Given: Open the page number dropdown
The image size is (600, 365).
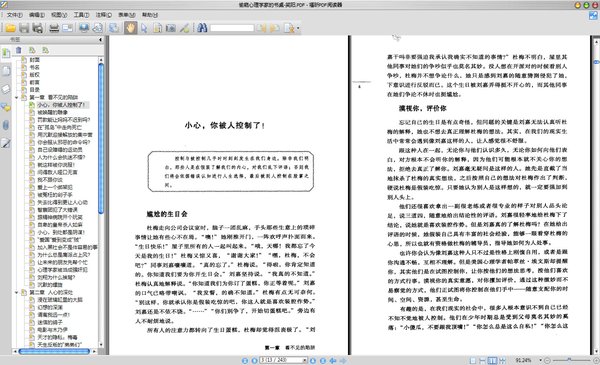Looking at the screenshot, I should point(305,360).
